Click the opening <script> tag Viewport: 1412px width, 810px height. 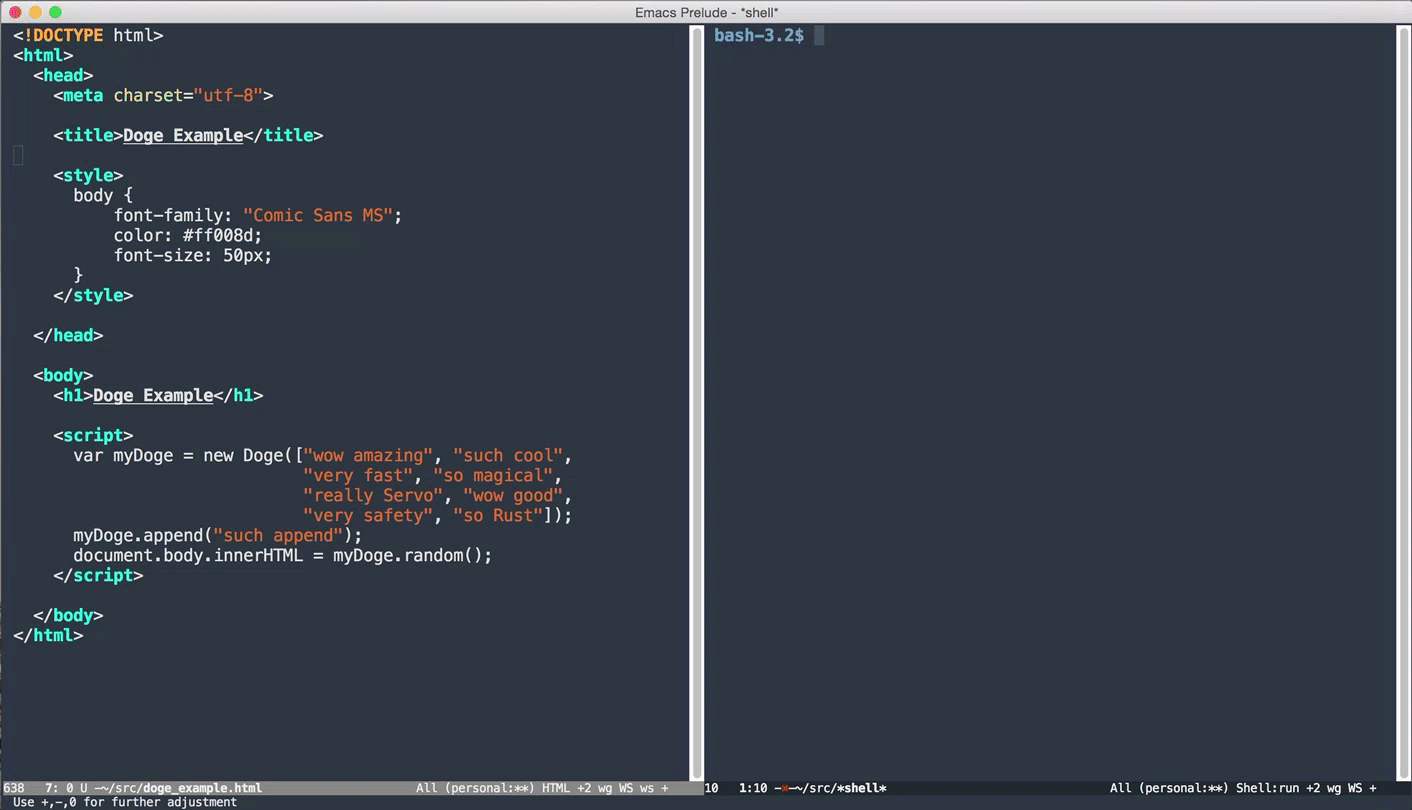93,435
